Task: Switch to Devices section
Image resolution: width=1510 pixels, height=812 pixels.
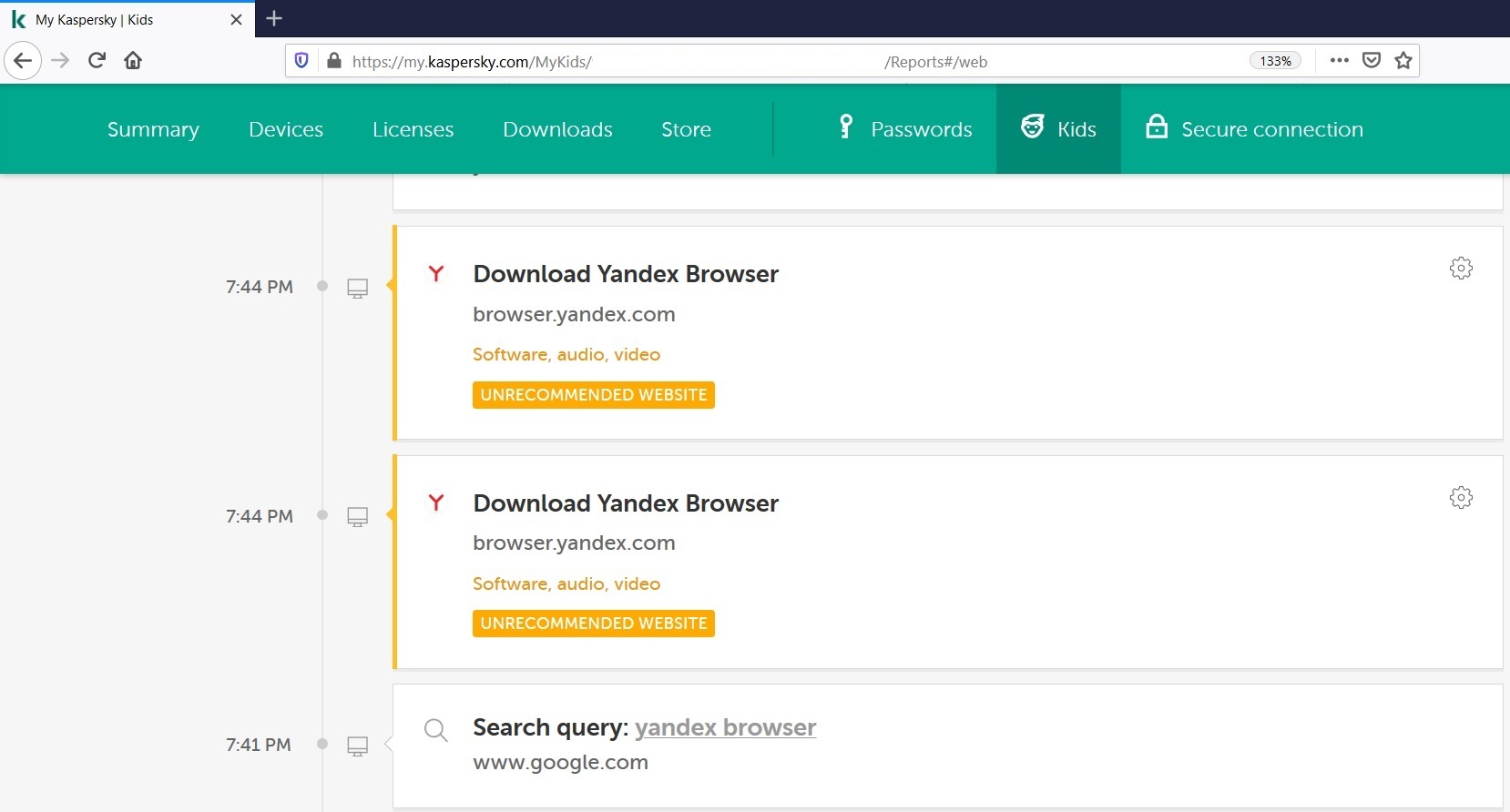Action: (x=286, y=129)
